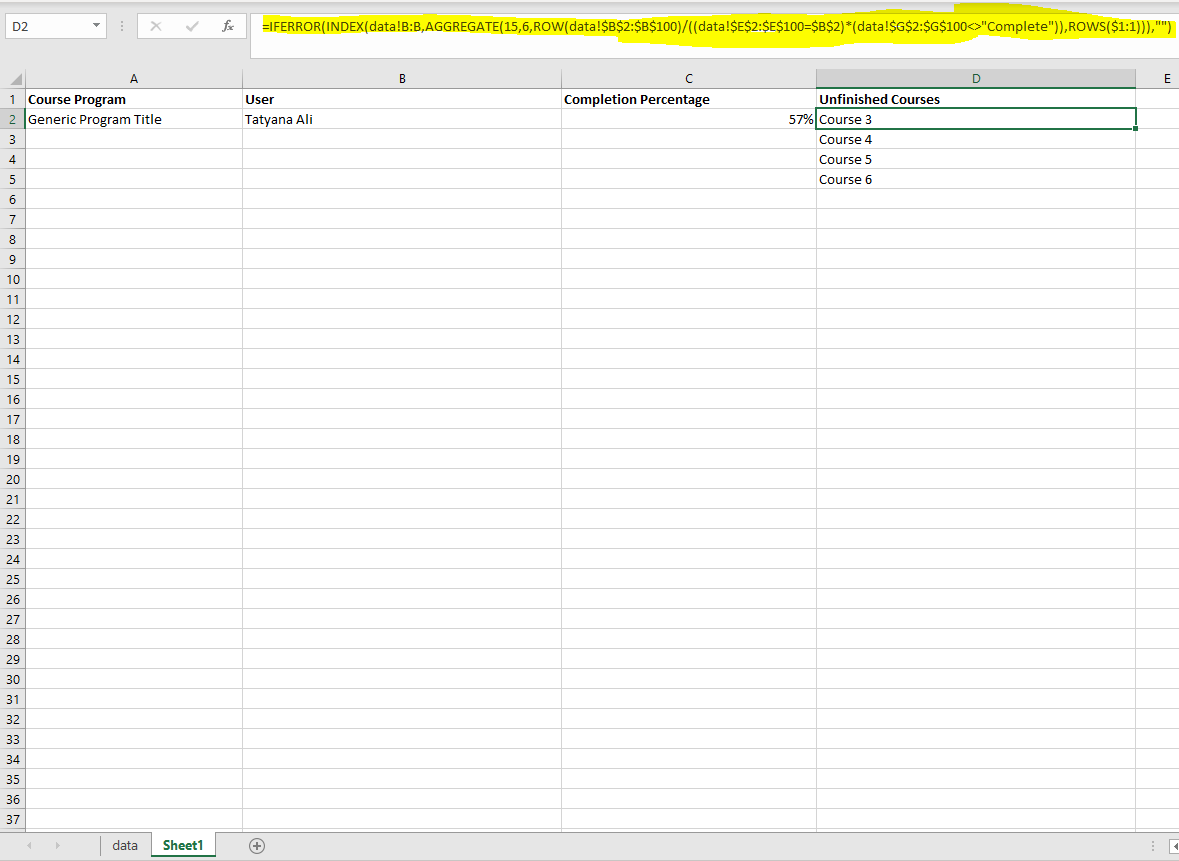Click the Course Program header cell
The width and height of the screenshot is (1179, 861).
(134, 99)
